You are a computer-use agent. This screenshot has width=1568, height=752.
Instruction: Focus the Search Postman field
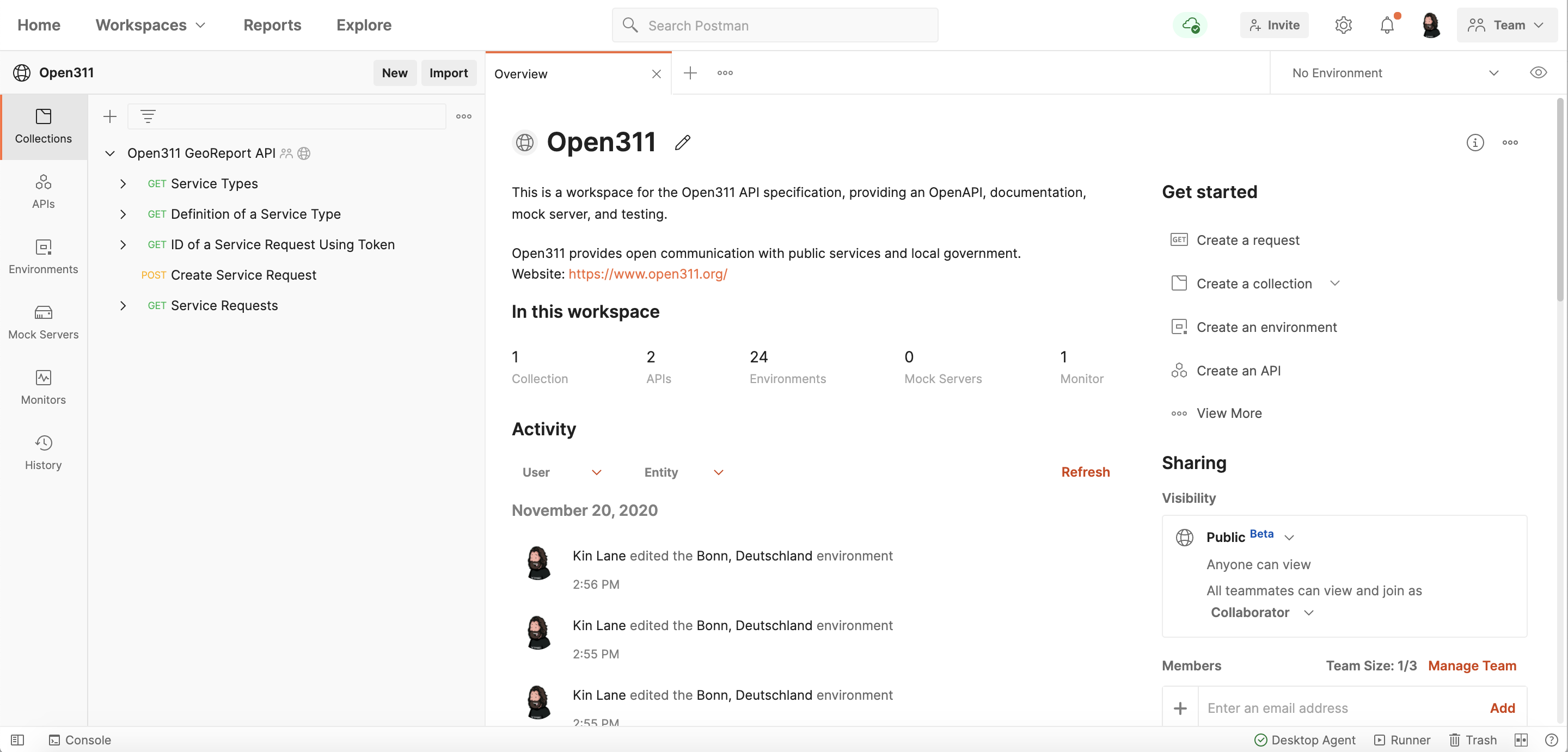(x=775, y=25)
